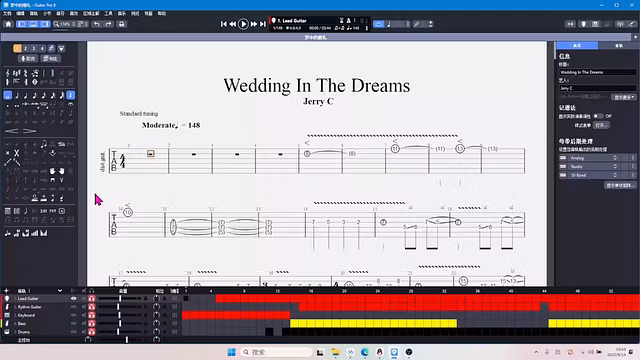Image resolution: width=640 pixels, height=360 pixels.
Task: Apply crescendo hairpin
Action: click(11, 131)
